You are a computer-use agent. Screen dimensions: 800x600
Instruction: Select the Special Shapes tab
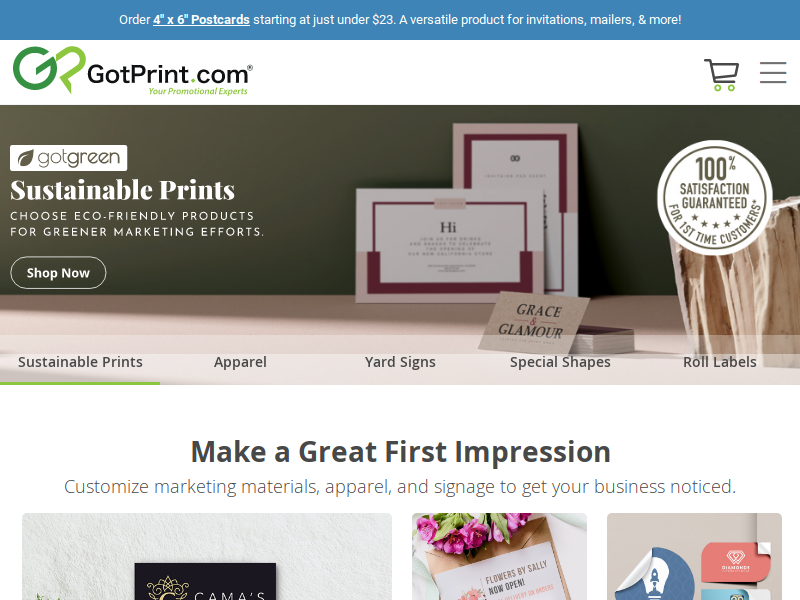(560, 362)
